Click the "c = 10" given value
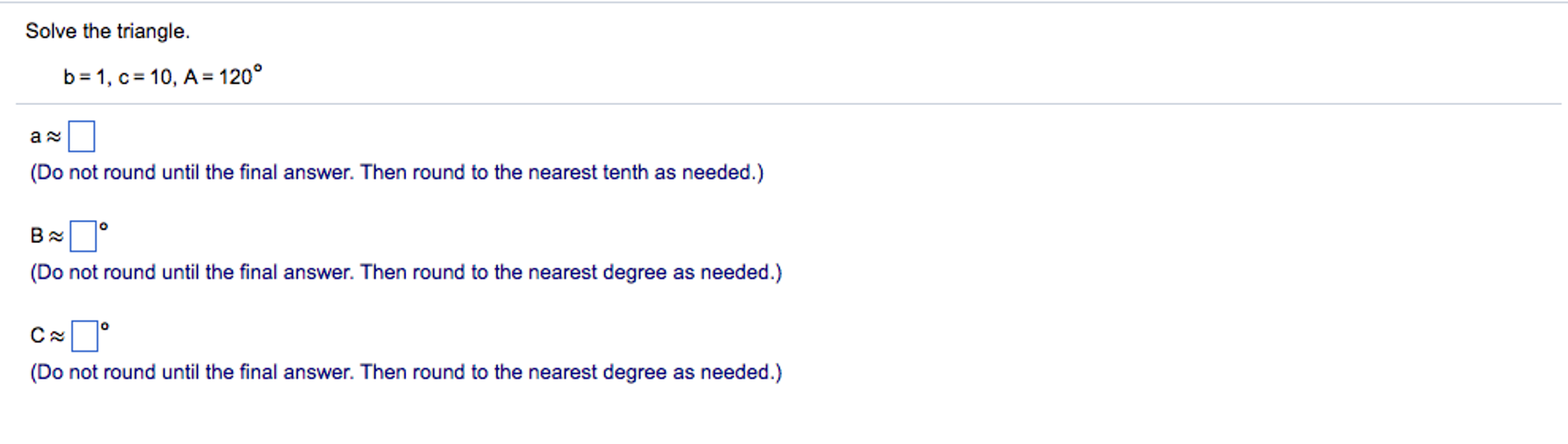The width and height of the screenshot is (1568, 444). click(x=146, y=77)
